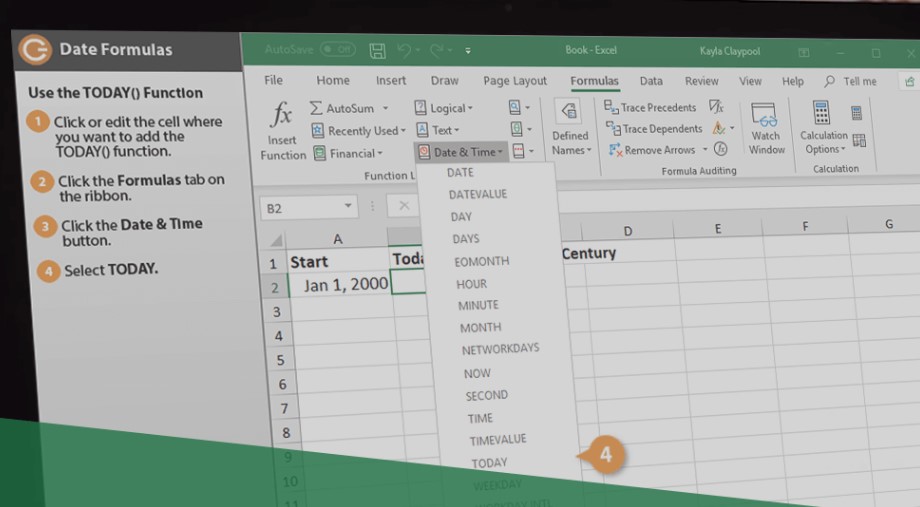Click Remove Arrows button
920x507 pixels.
(652, 150)
